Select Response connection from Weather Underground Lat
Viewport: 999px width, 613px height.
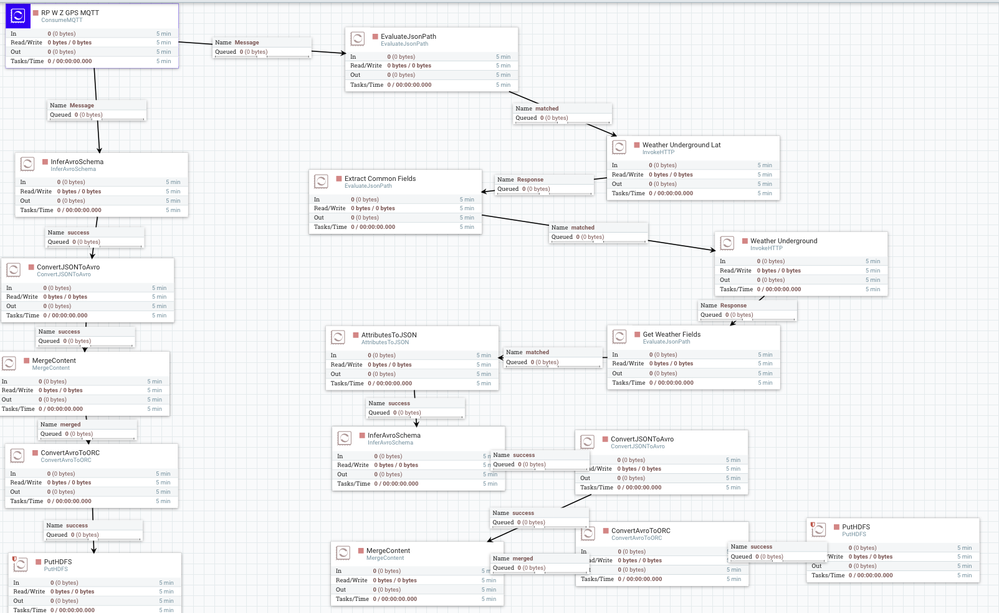pyautogui.click(x=544, y=184)
